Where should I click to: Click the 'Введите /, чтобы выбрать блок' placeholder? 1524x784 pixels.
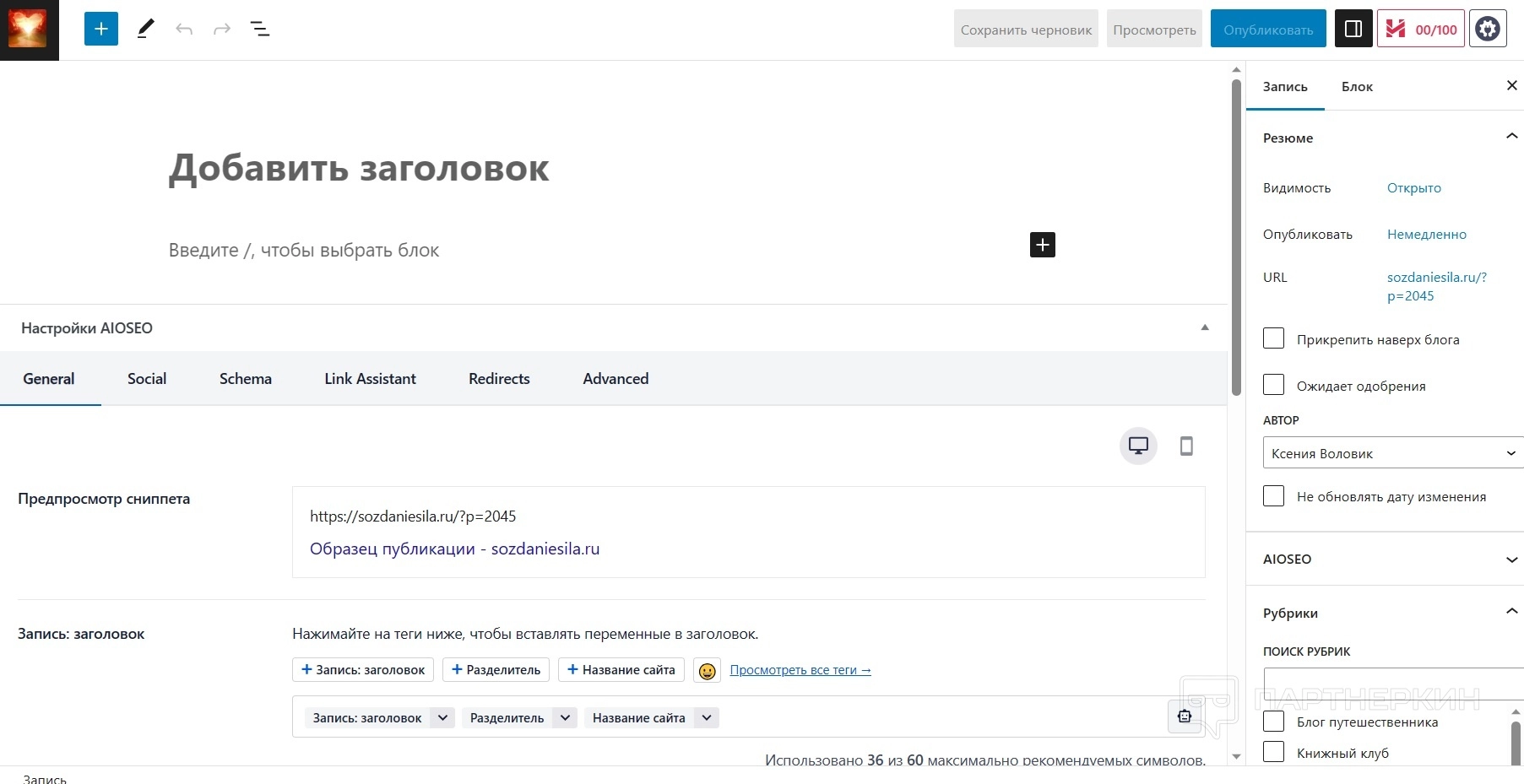pyautogui.click(x=304, y=250)
